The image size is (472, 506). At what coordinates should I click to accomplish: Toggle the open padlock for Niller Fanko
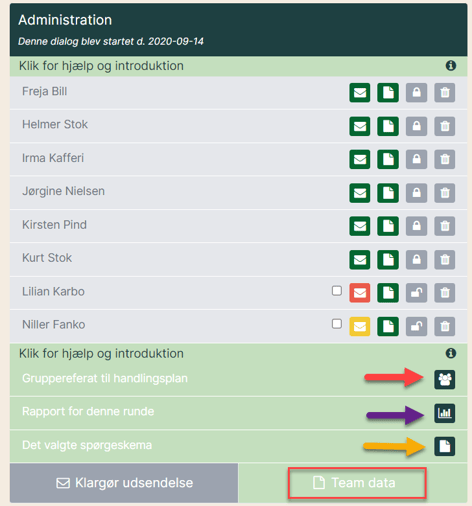[x=416, y=326]
